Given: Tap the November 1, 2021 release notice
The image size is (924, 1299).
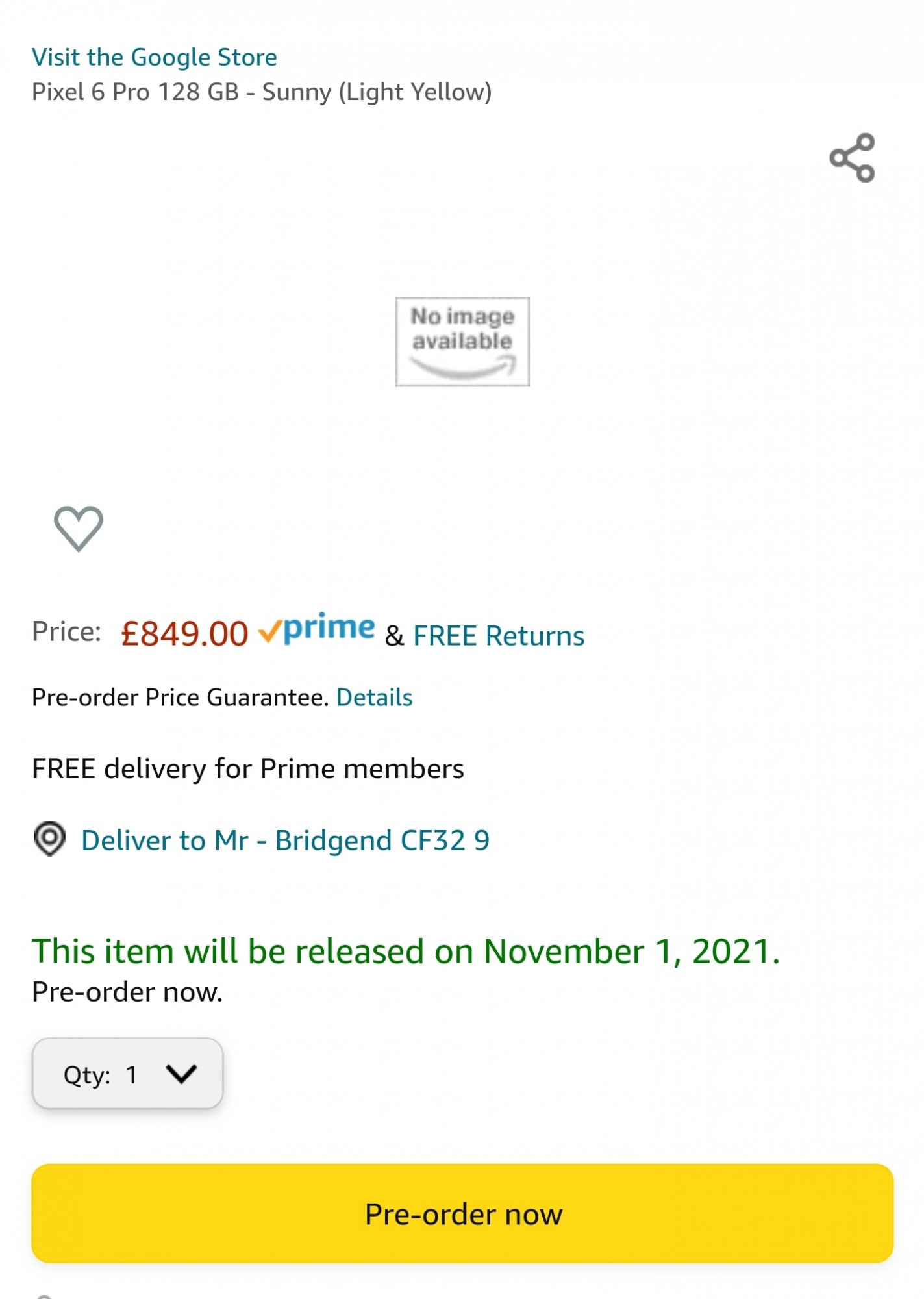Looking at the screenshot, I should (406, 952).
